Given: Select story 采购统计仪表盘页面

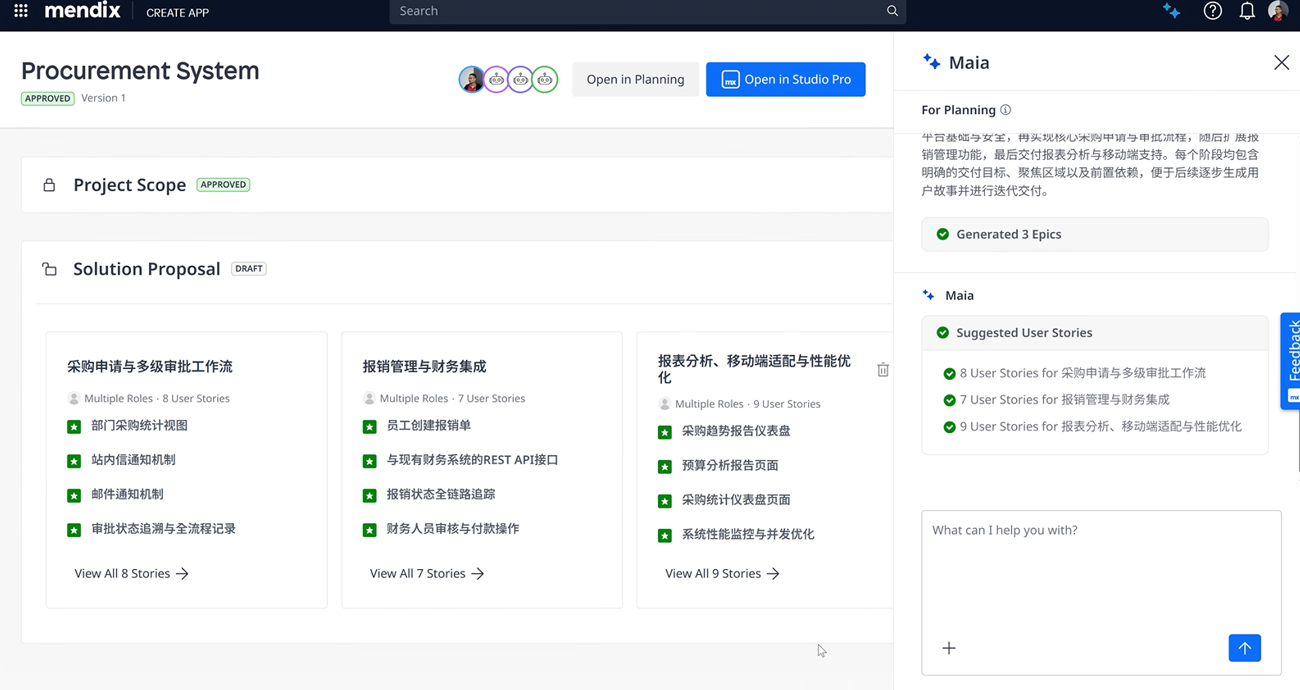Looking at the screenshot, I should pyautogui.click(x=736, y=500).
